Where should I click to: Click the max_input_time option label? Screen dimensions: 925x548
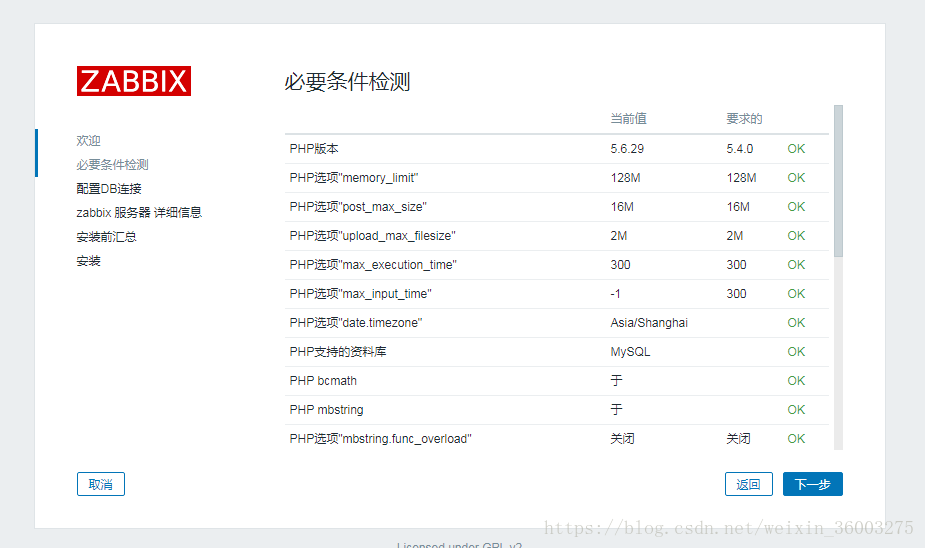[360, 293]
